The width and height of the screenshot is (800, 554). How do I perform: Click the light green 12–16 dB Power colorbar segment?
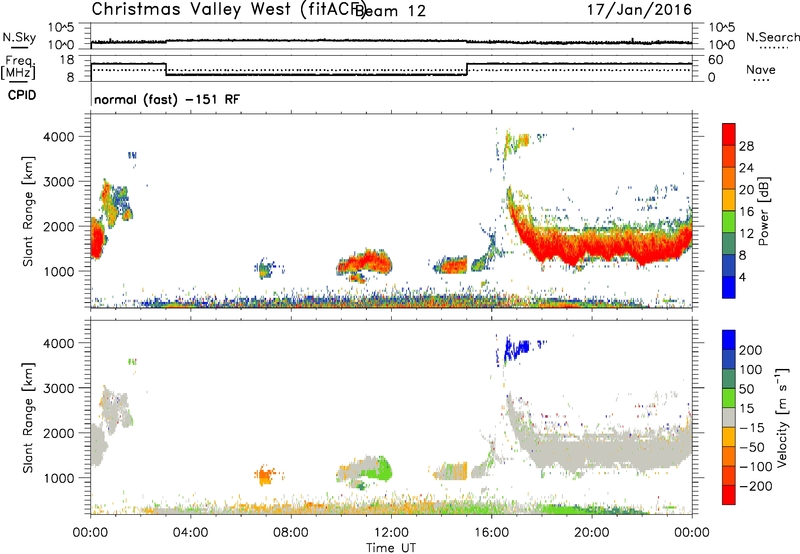(729, 222)
